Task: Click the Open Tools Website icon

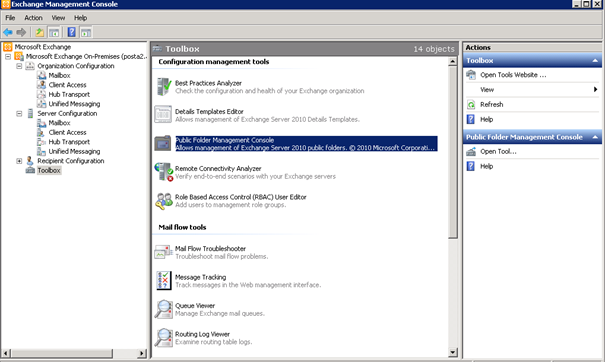Action: [471, 75]
